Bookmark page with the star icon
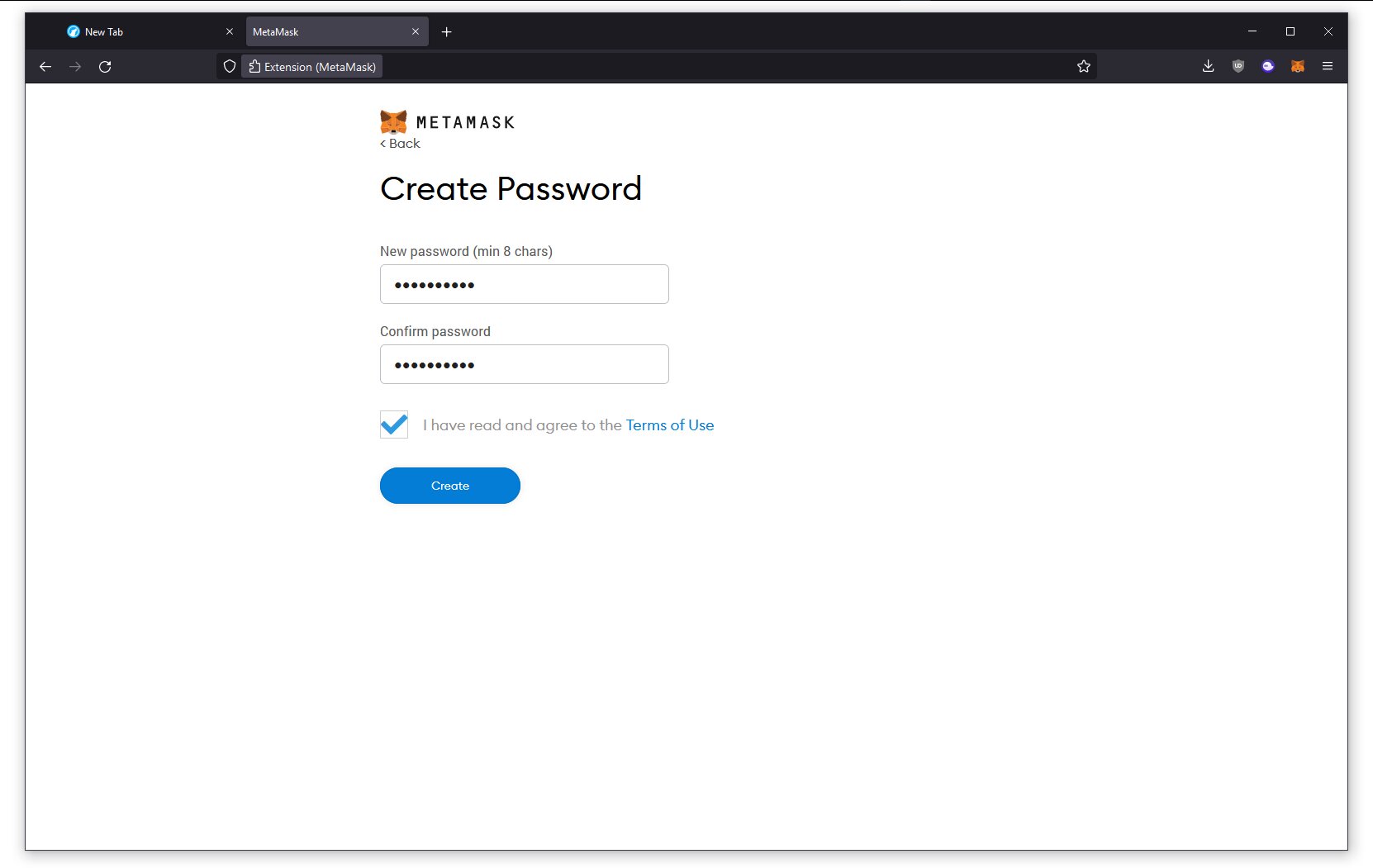The width and height of the screenshot is (1373, 868). 1084,66
